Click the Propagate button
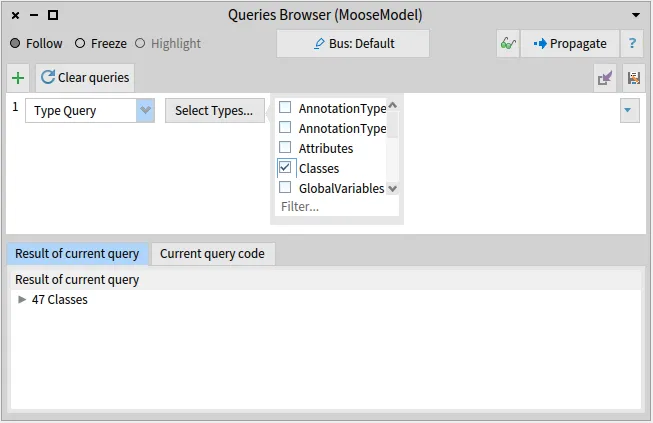The width and height of the screenshot is (653, 423). [x=570, y=43]
